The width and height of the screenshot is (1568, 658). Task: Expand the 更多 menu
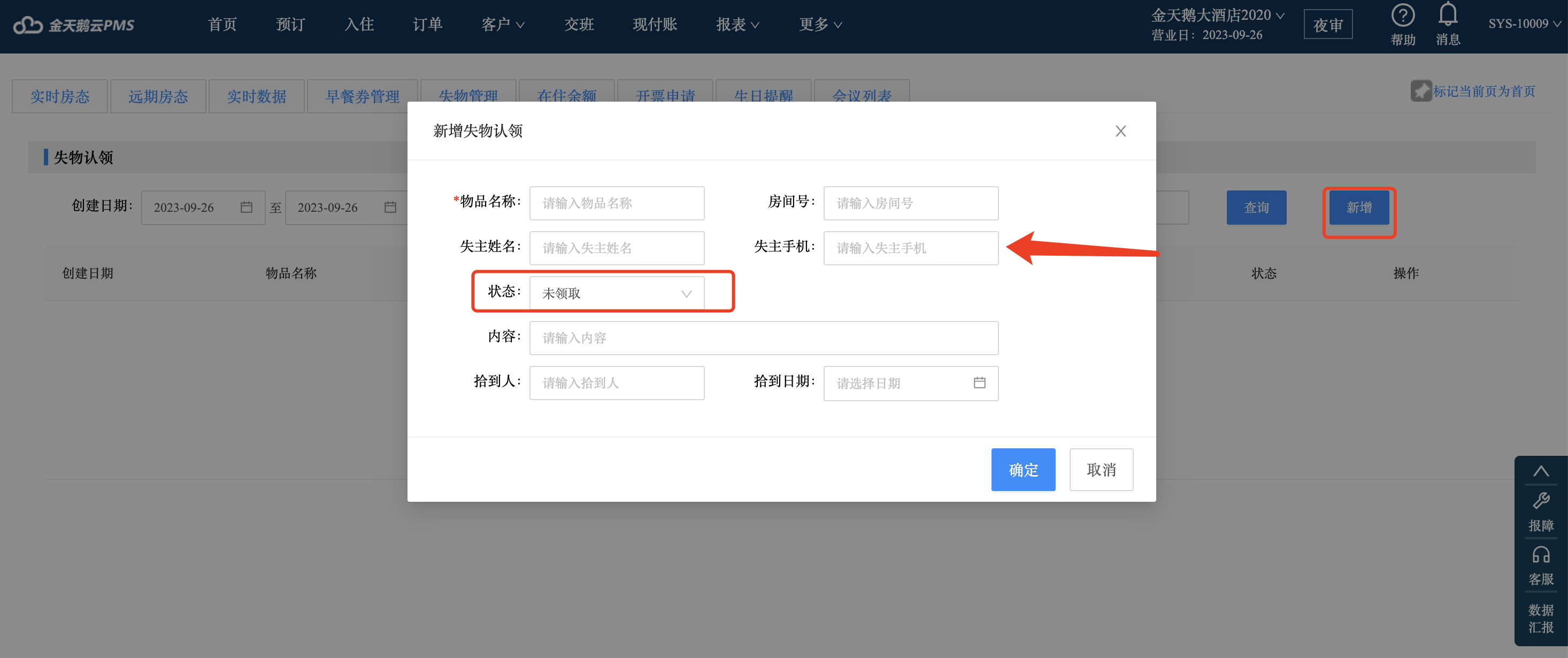[x=820, y=25]
